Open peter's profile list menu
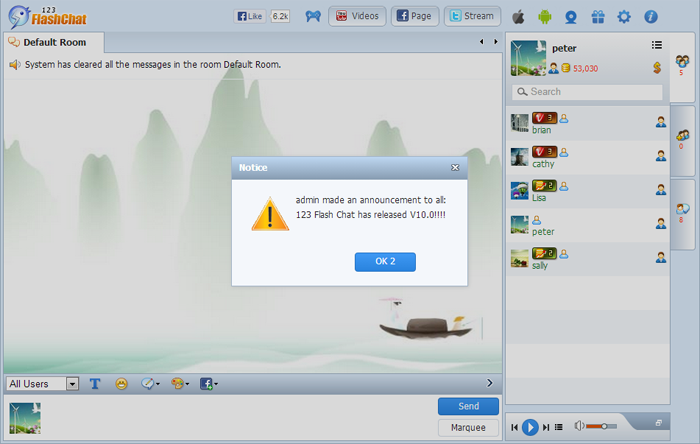Viewport: 700px width, 444px height. 657,45
